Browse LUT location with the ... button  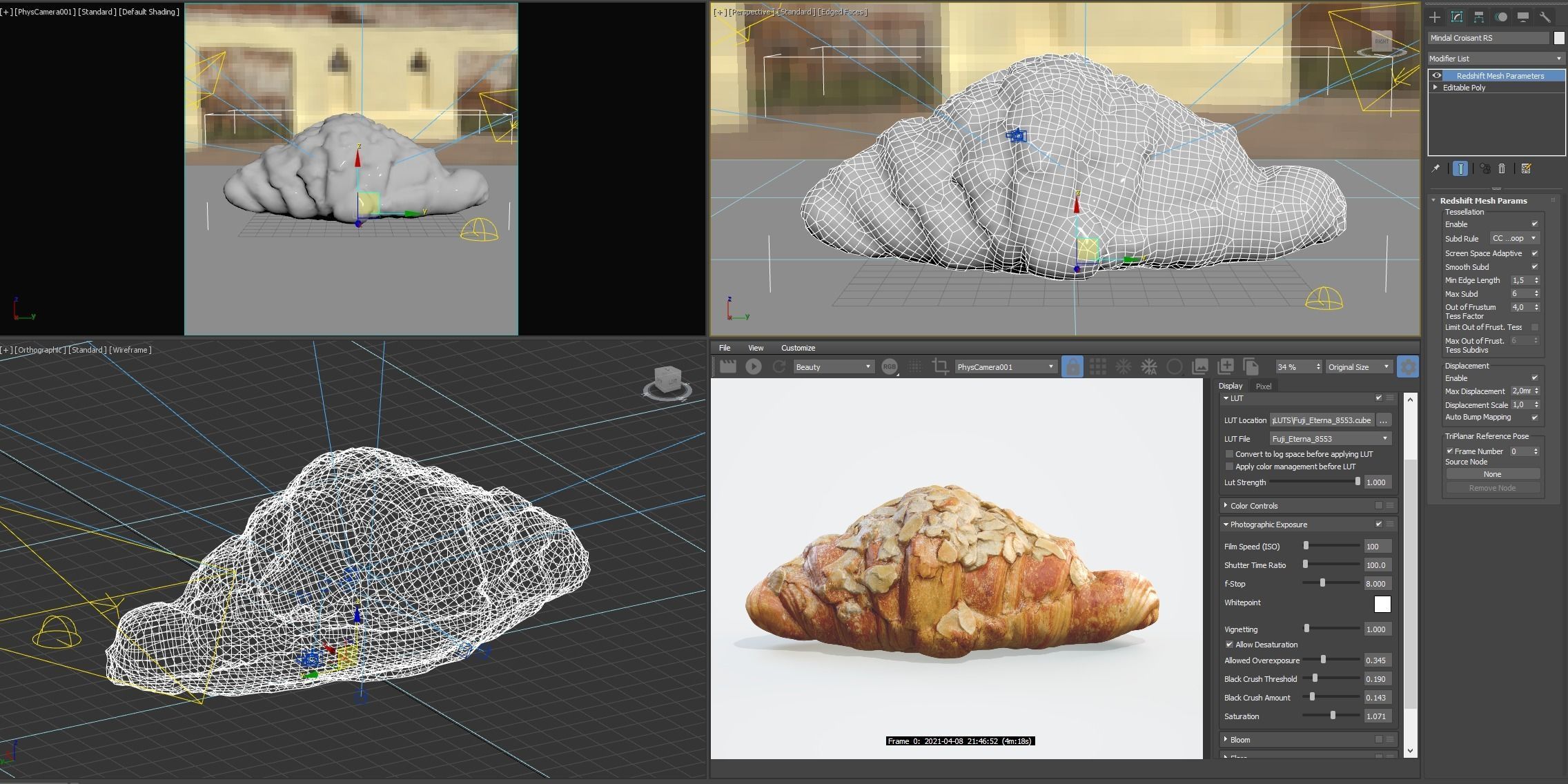(1384, 420)
